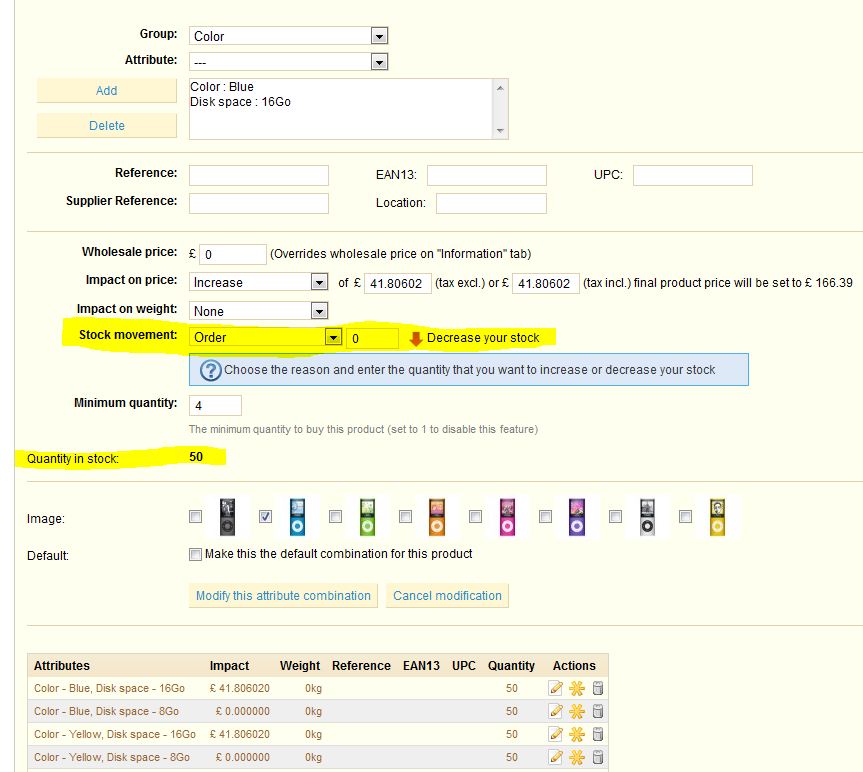Select the purple iPod image checkbox
The image size is (863, 772).
545,516
